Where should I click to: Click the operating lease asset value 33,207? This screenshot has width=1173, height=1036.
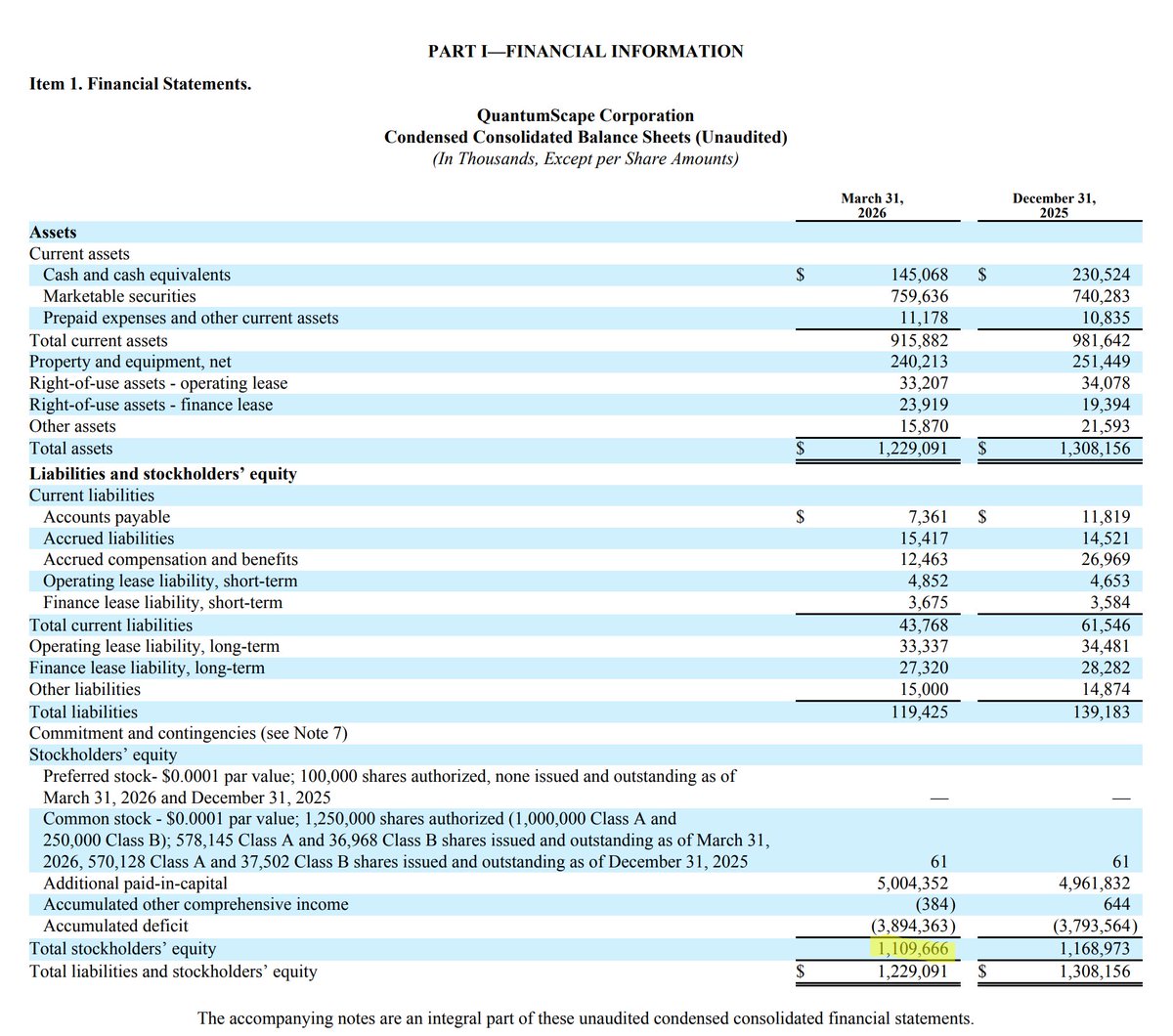coord(923,383)
